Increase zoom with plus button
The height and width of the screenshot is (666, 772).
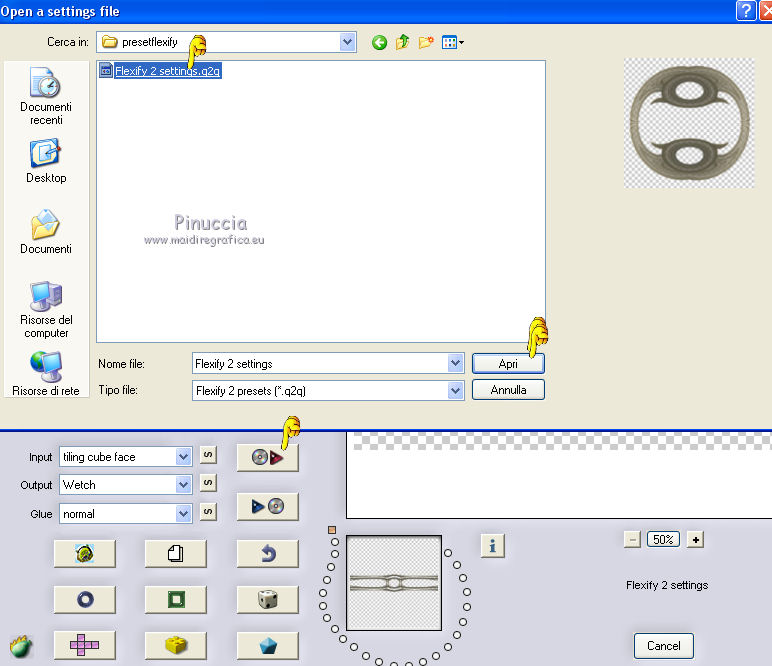[x=695, y=539]
